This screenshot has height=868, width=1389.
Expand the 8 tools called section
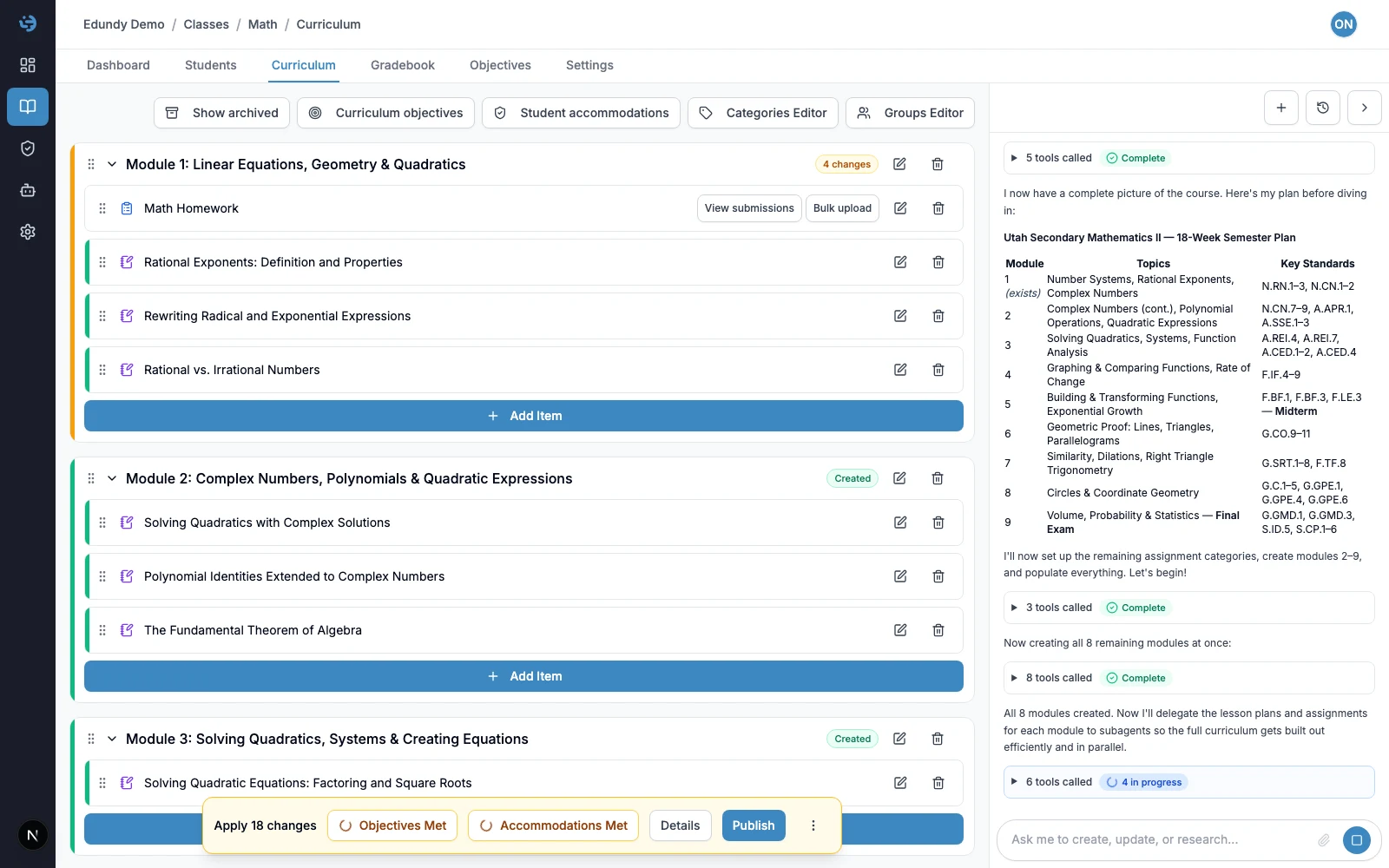[x=1188, y=678]
